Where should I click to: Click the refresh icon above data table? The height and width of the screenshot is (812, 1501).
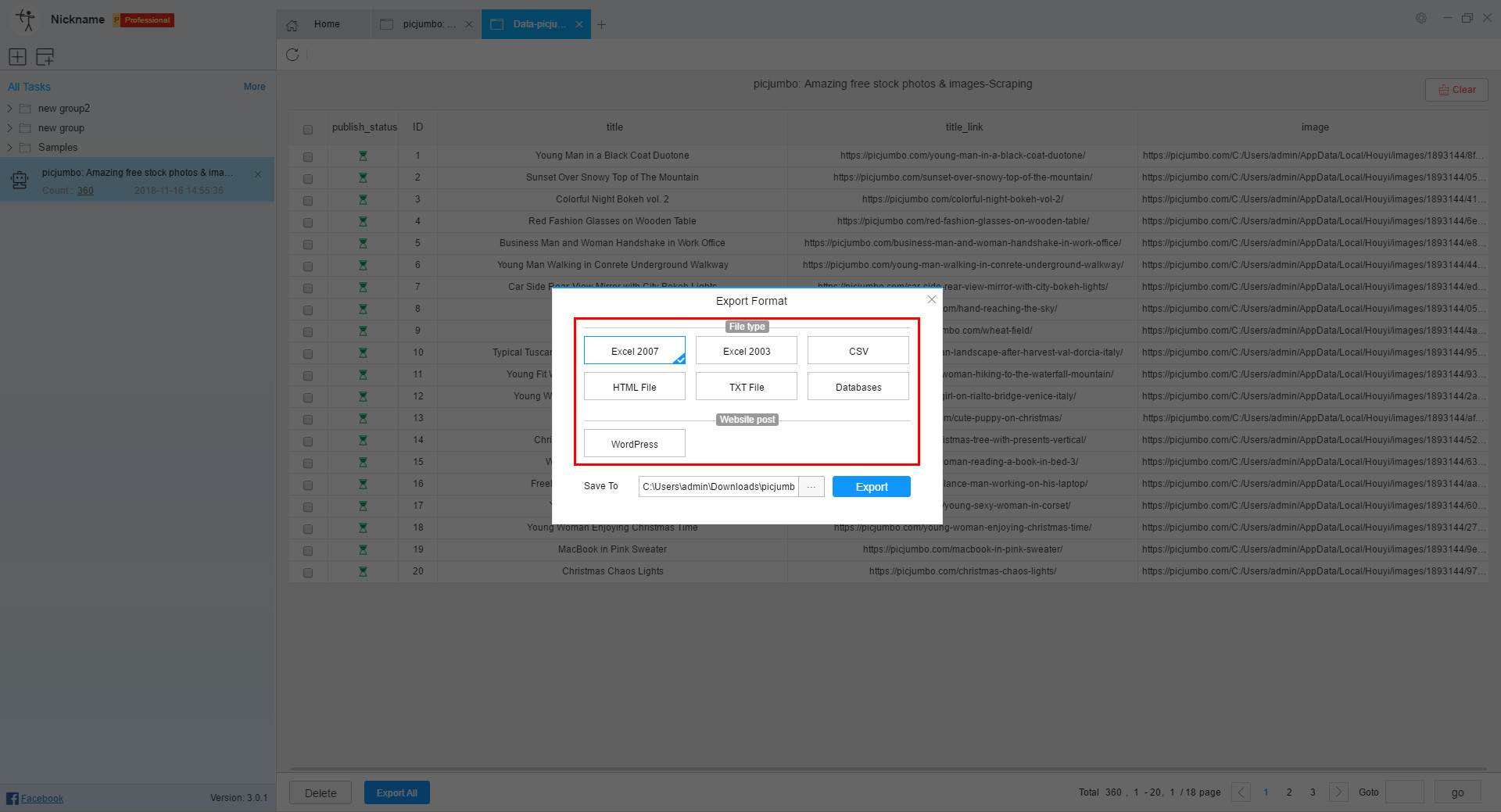coord(292,55)
